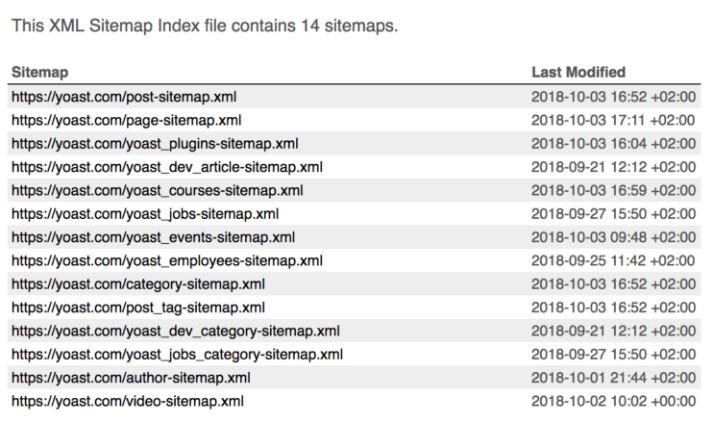Open the yoast_dev_category-sitemap.xml link
Screen dimensions: 712x422
pos(176,331)
